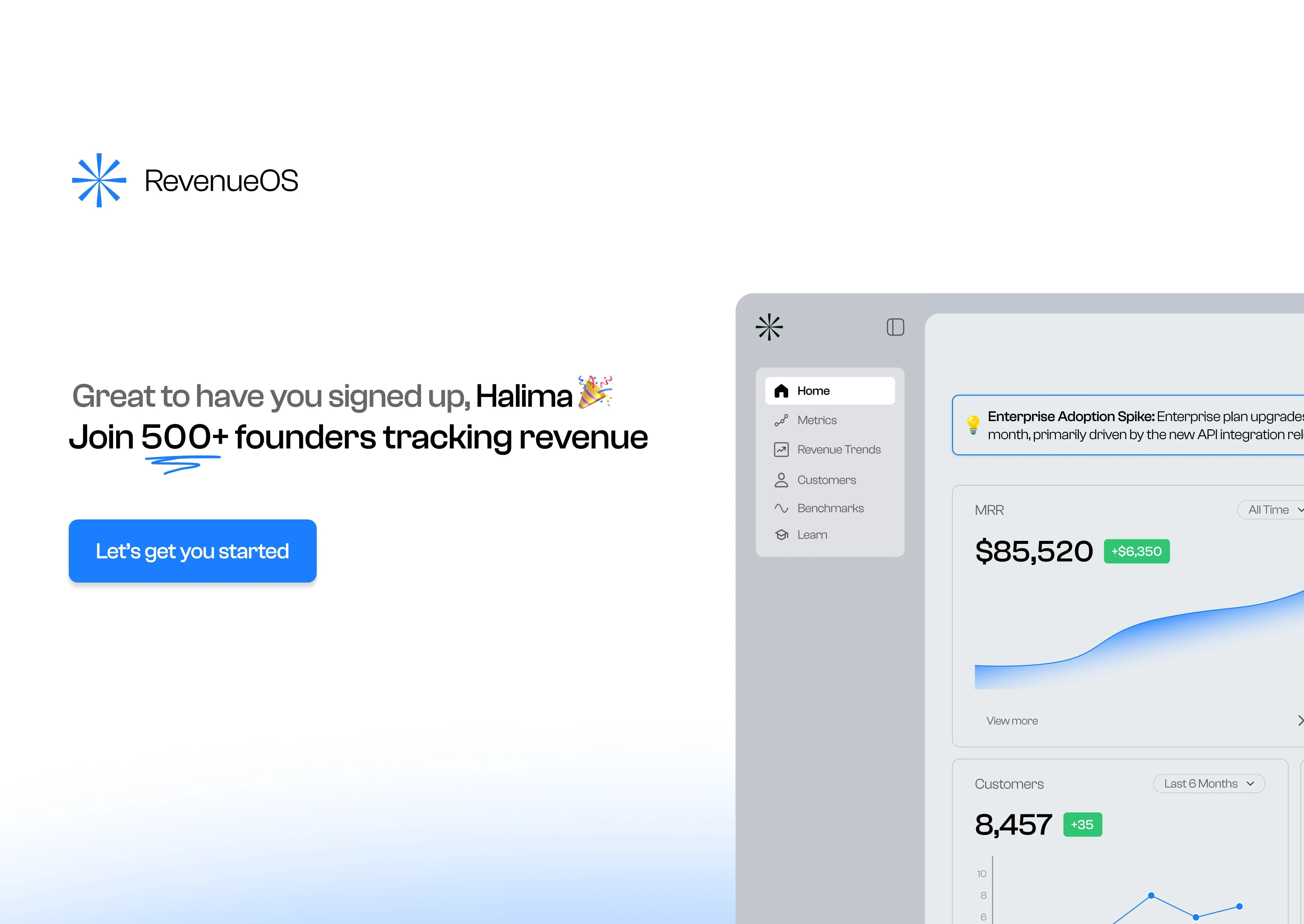Go to Revenue Trends in sidebar

point(839,450)
